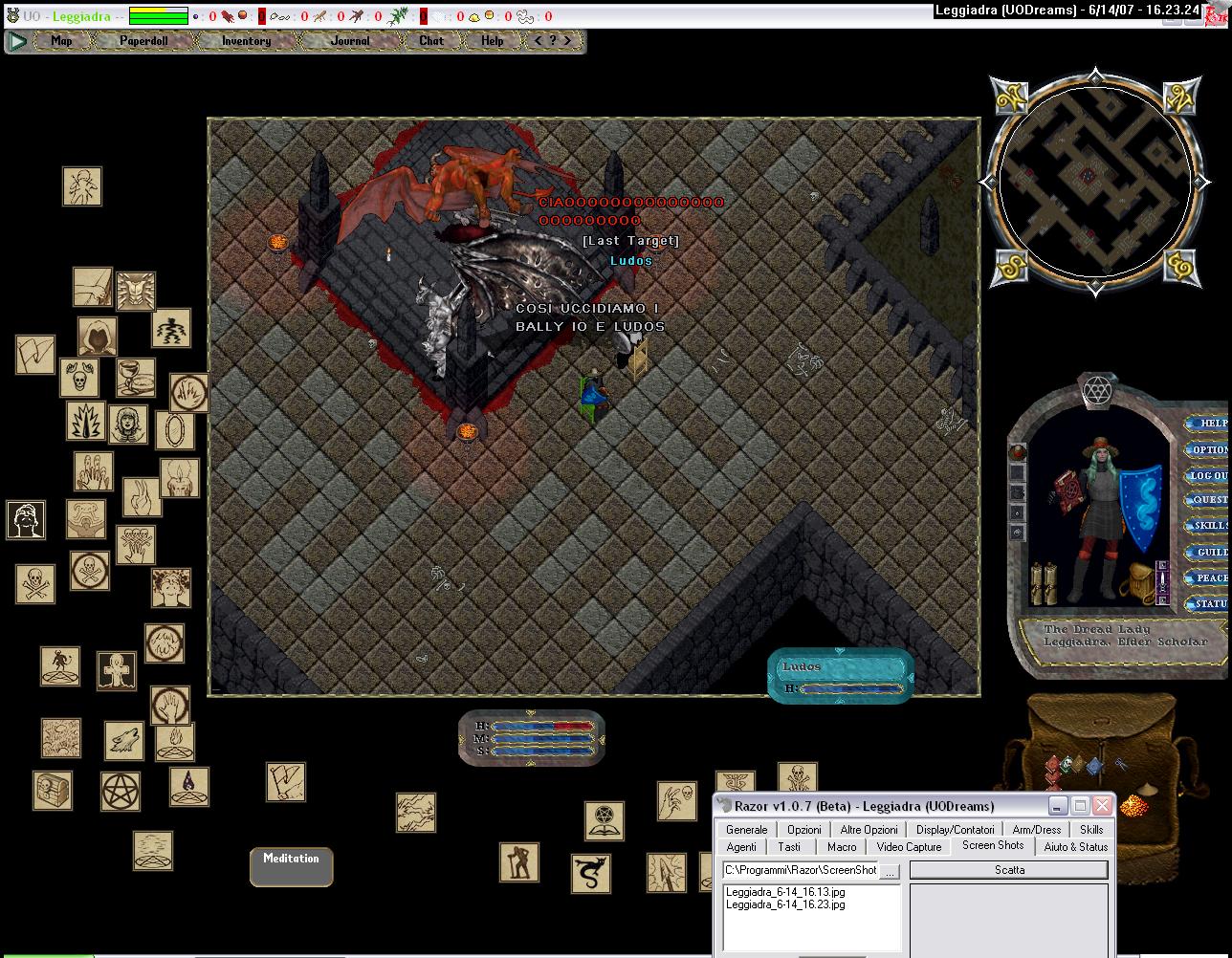Cast the ghost figure on black icon
This screenshot has width=1232, height=958.
point(117,671)
